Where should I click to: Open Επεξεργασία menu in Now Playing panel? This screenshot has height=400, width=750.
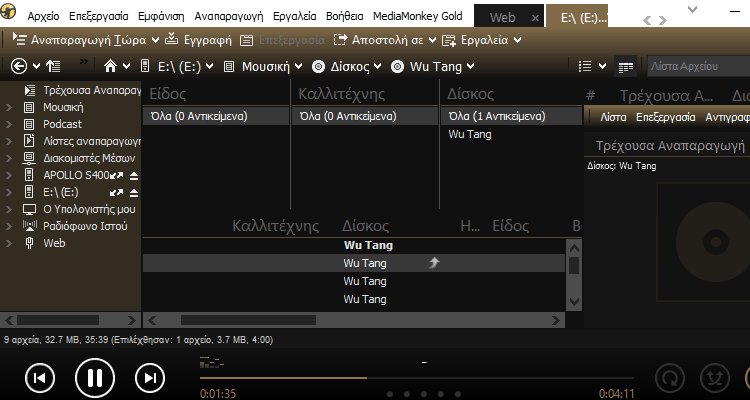pos(665,117)
